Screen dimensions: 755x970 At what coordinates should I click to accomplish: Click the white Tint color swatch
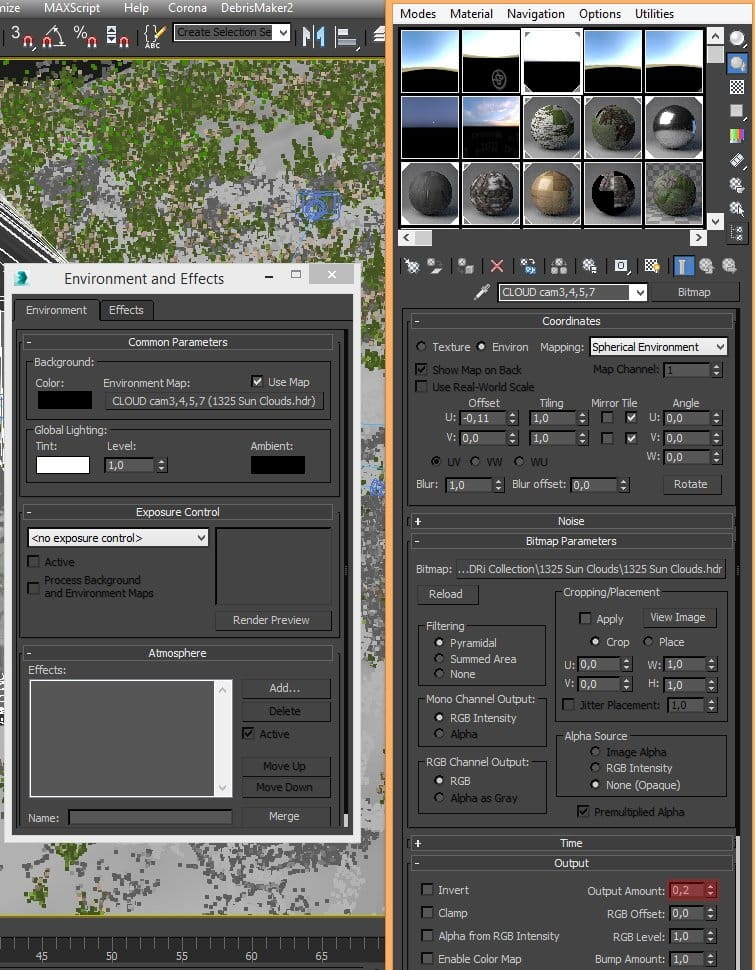pyautogui.click(x=63, y=465)
